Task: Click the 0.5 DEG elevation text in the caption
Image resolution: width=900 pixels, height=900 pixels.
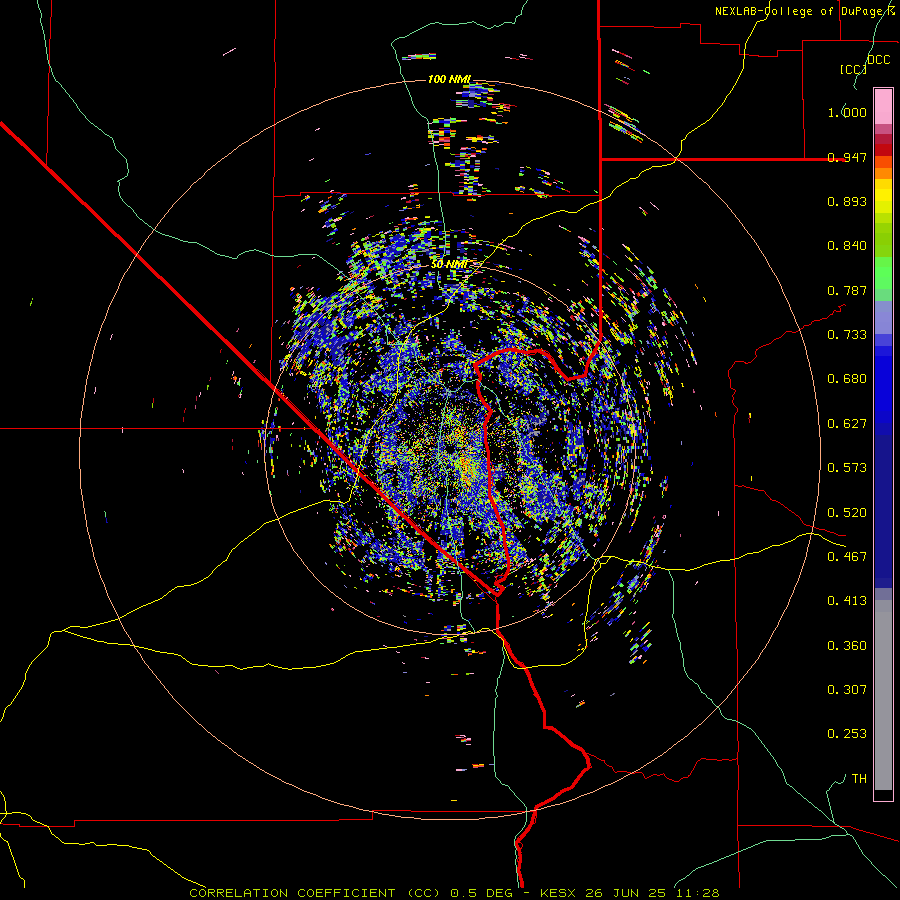Action: [484, 893]
